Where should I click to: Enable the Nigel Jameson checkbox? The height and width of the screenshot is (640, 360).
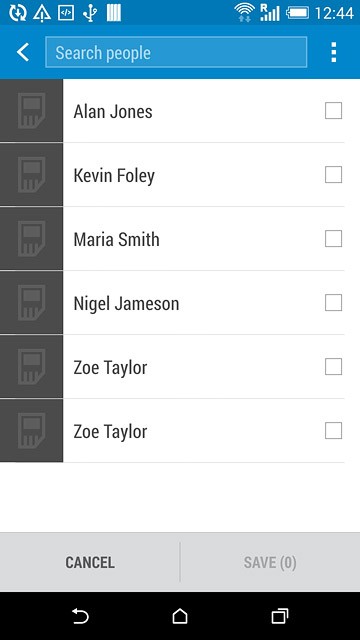pos(333,303)
